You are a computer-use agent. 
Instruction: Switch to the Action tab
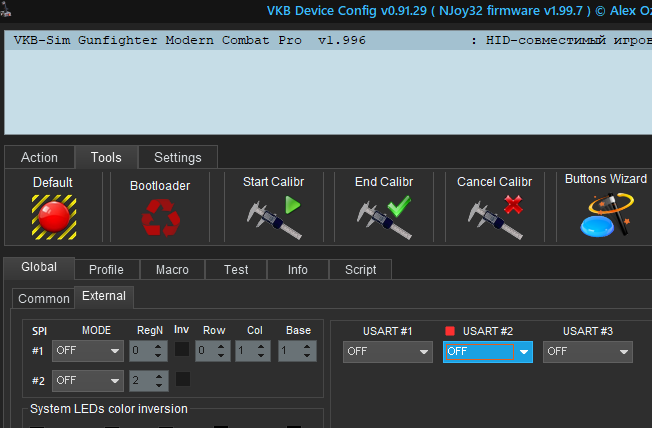coord(39,157)
